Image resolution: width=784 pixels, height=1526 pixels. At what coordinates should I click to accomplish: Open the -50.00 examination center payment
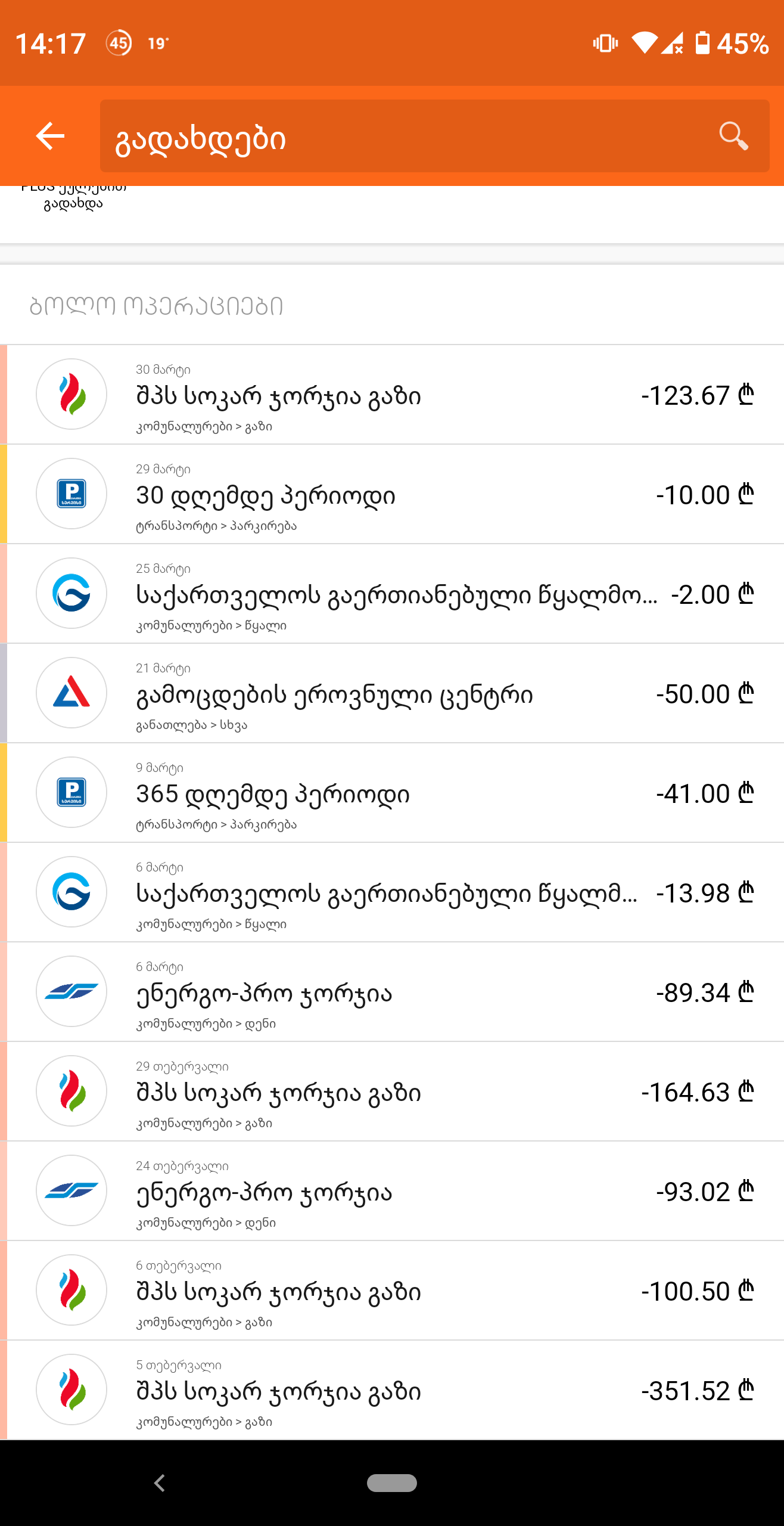click(x=417, y=694)
